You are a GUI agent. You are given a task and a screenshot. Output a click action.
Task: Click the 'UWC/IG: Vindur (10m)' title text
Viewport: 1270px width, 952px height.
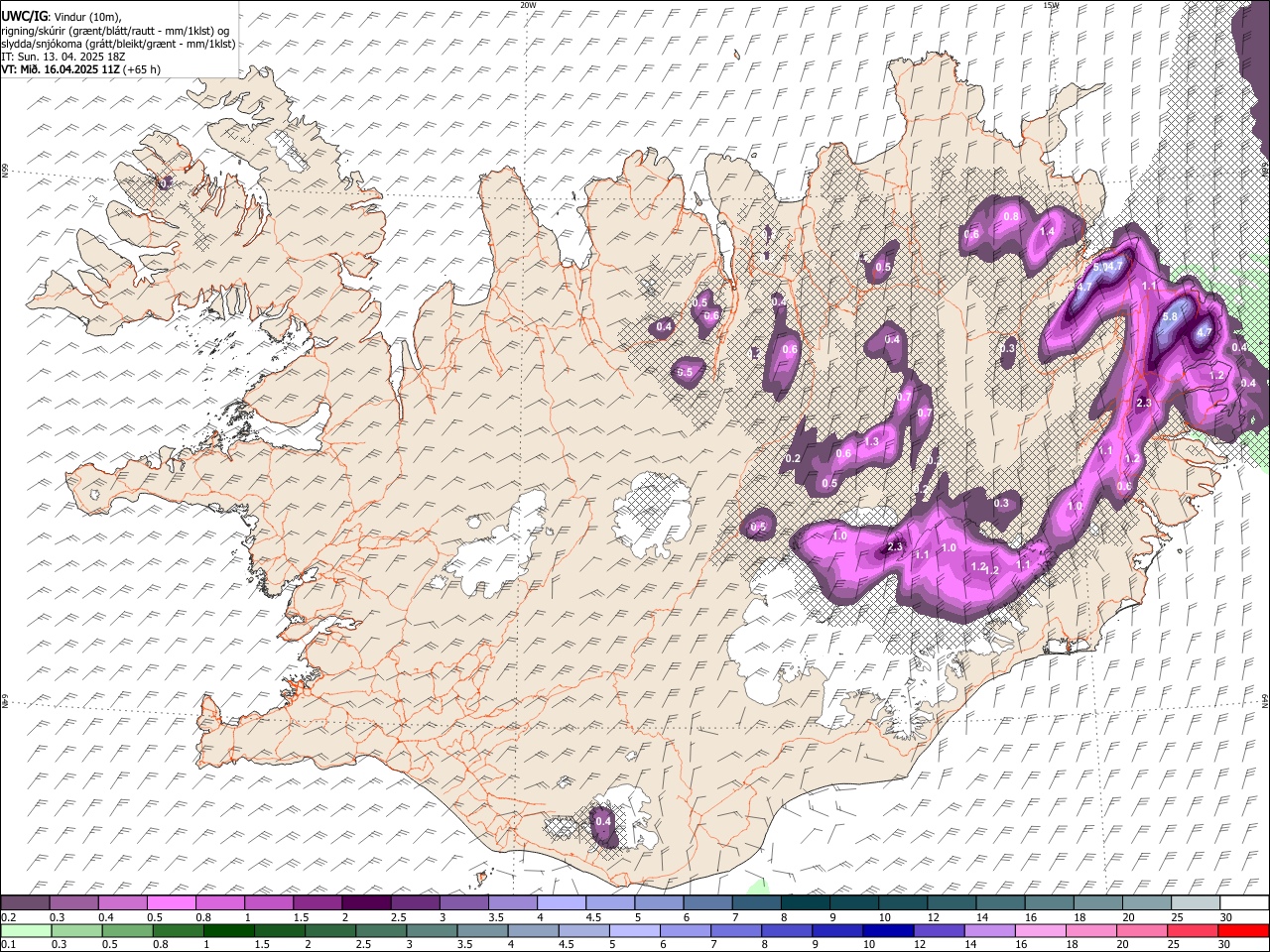click(x=62, y=17)
